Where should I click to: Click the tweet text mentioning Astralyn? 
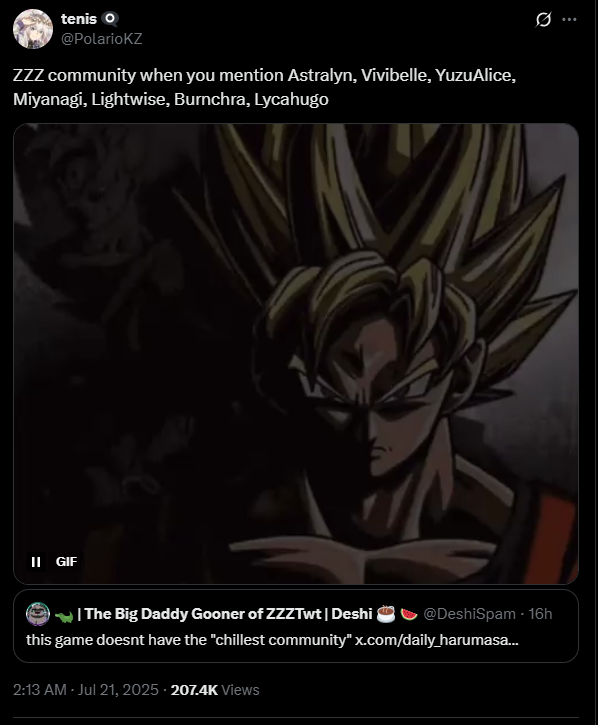pyautogui.click(x=264, y=87)
